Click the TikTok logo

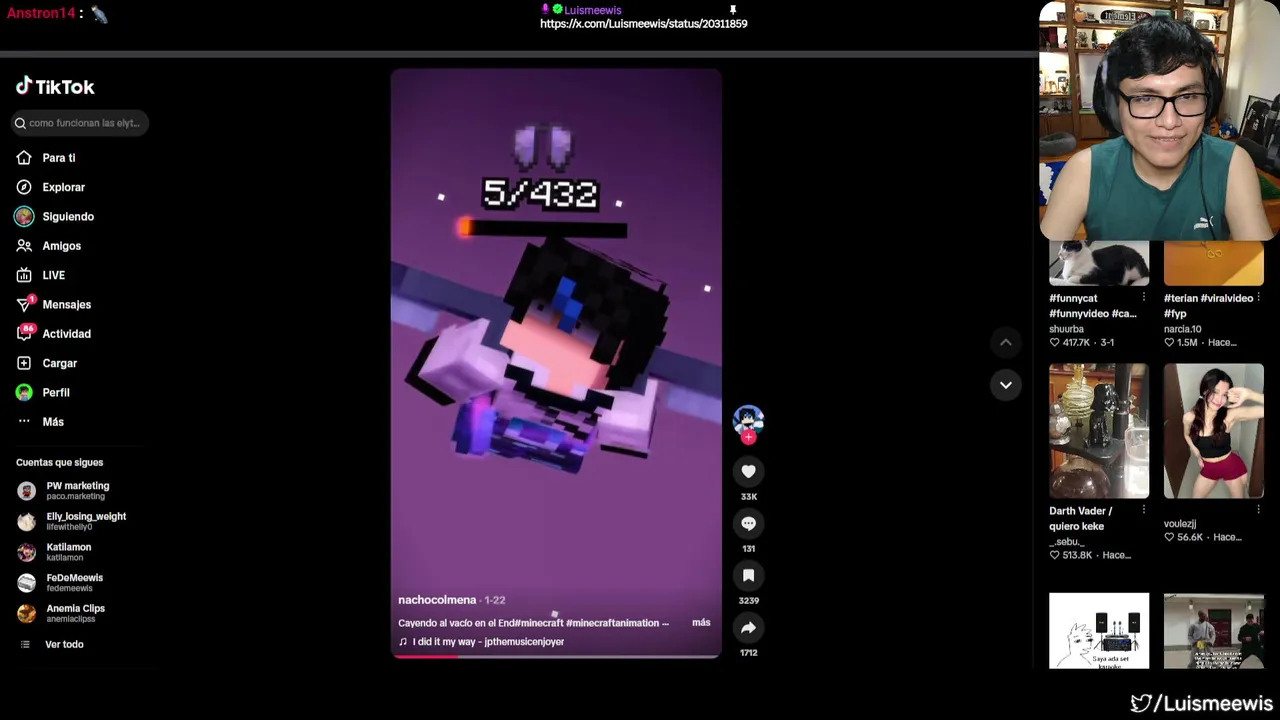point(55,87)
